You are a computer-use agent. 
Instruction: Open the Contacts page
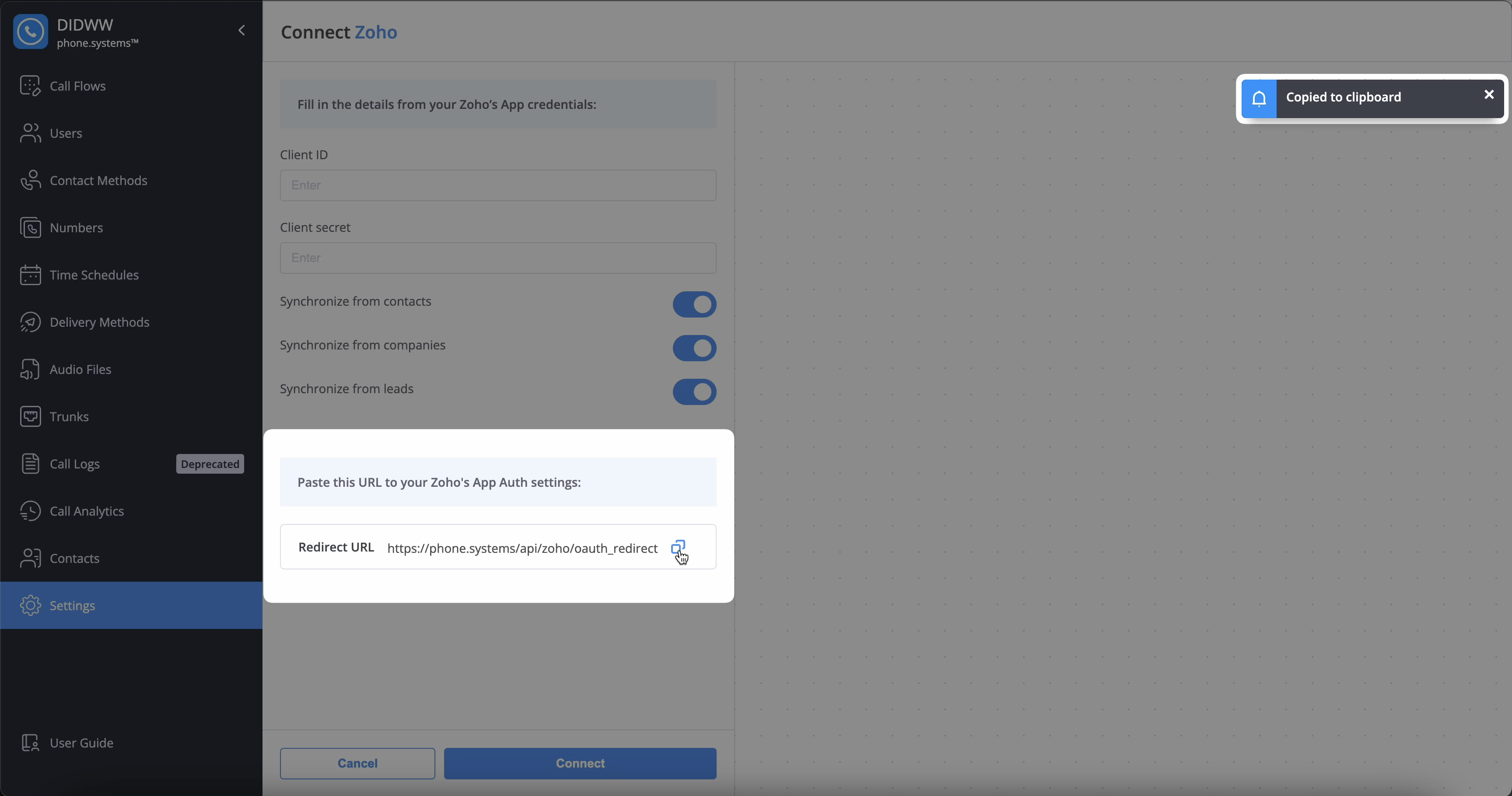click(x=132, y=558)
